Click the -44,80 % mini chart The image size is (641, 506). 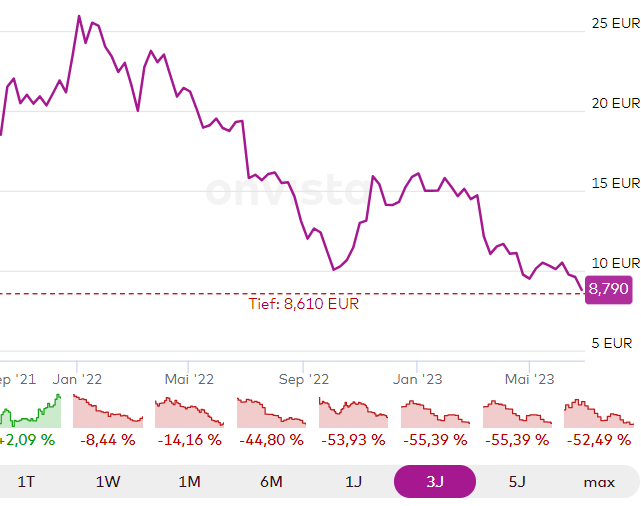pos(272,412)
